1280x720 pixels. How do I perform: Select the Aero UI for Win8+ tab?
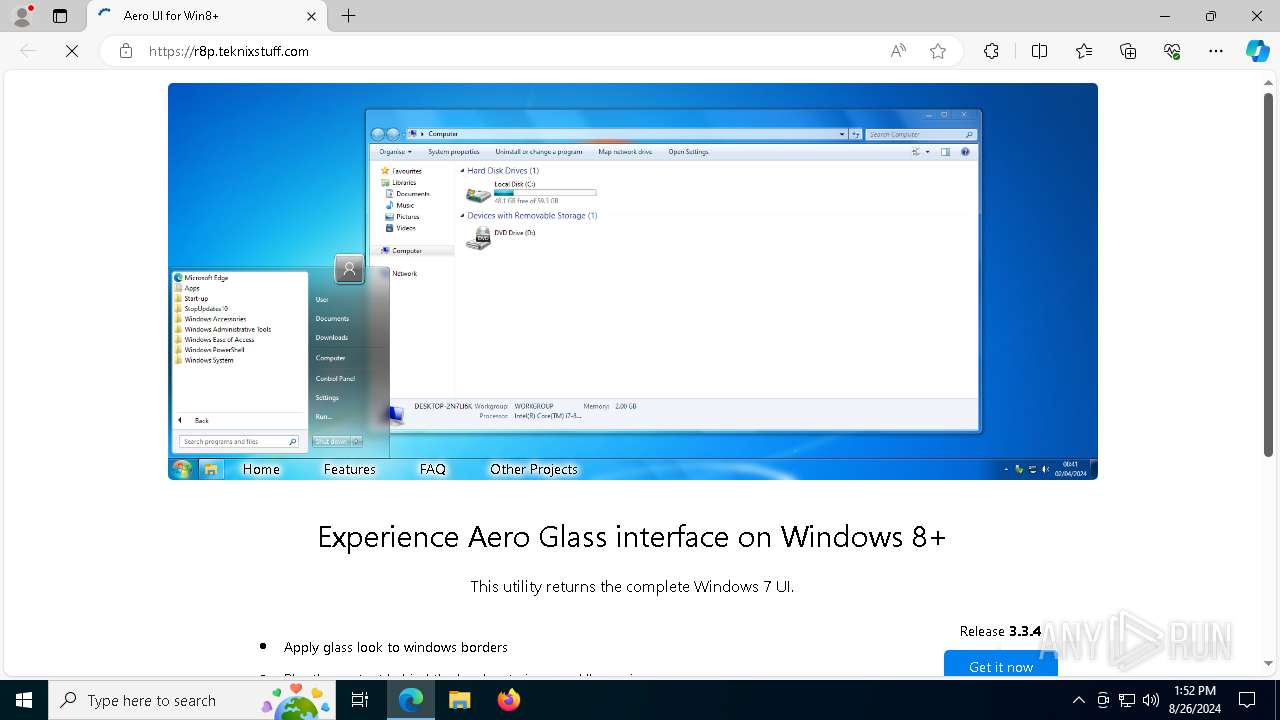point(207,16)
